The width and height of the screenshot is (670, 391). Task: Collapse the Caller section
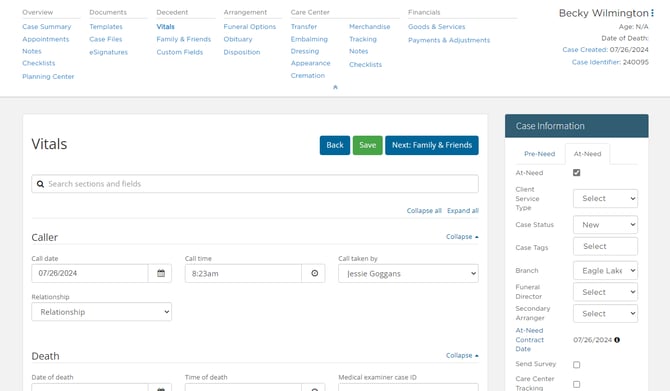click(462, 237)
